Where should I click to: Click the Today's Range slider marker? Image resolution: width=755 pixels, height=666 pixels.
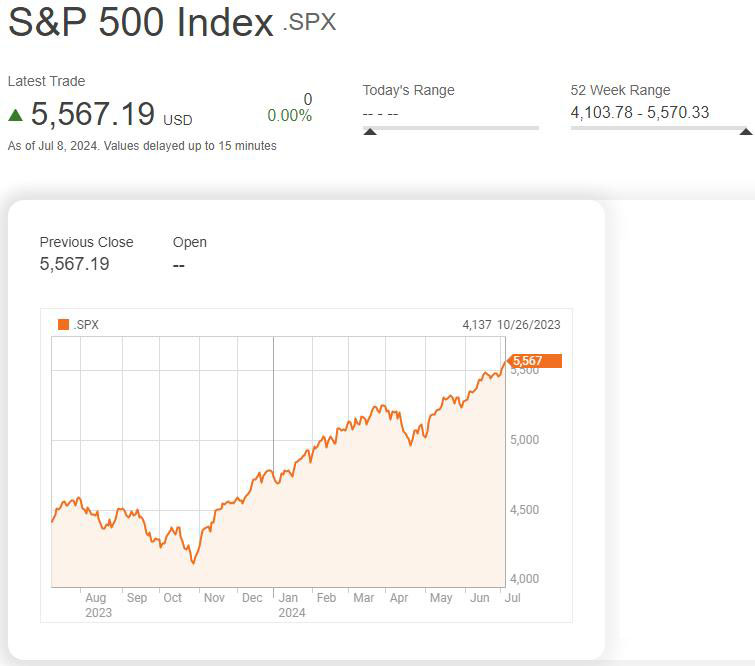click(370, 130)
